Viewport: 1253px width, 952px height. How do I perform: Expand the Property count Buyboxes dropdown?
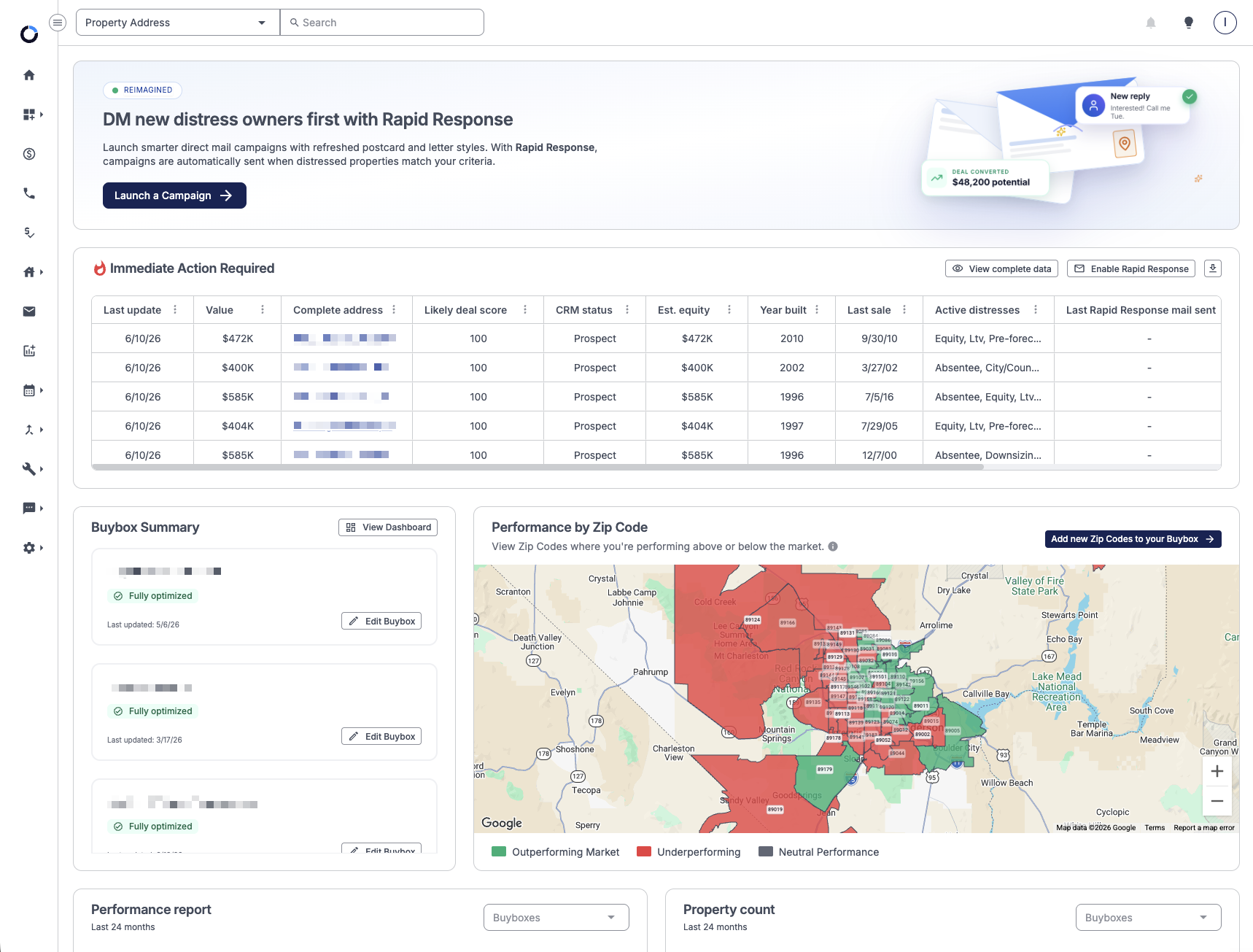[1149, 918]
